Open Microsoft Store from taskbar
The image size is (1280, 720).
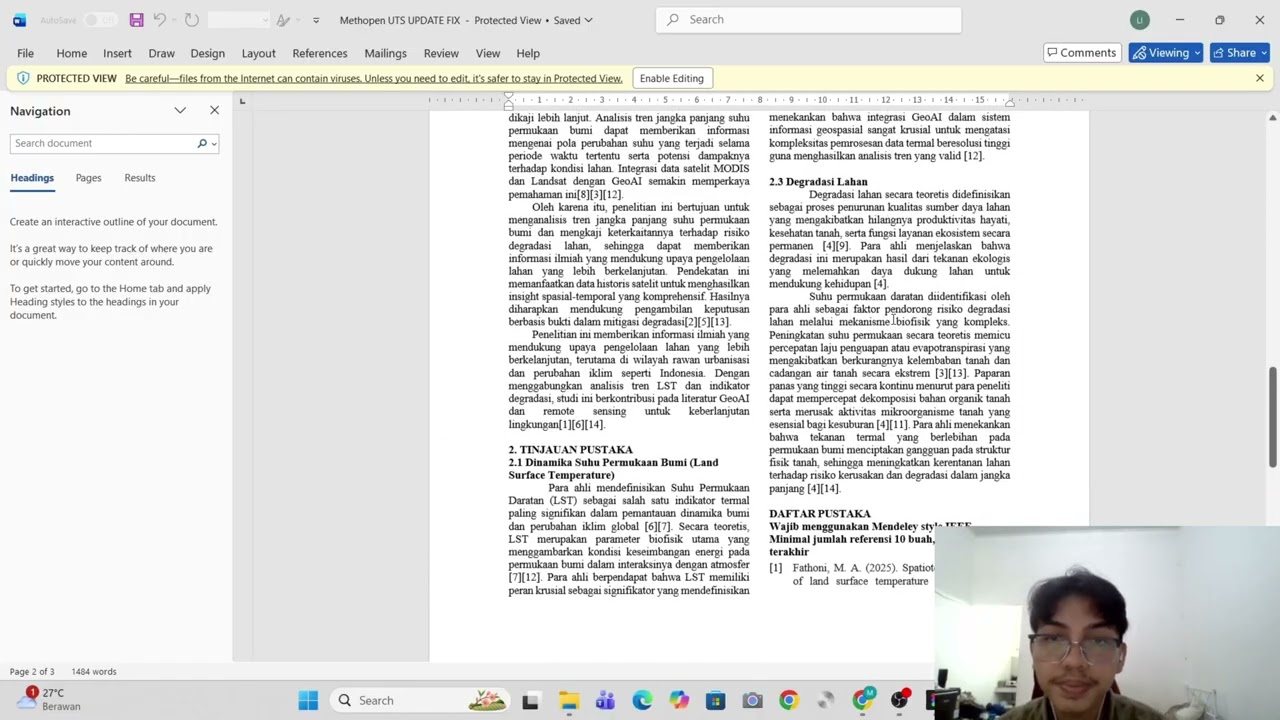715,701
